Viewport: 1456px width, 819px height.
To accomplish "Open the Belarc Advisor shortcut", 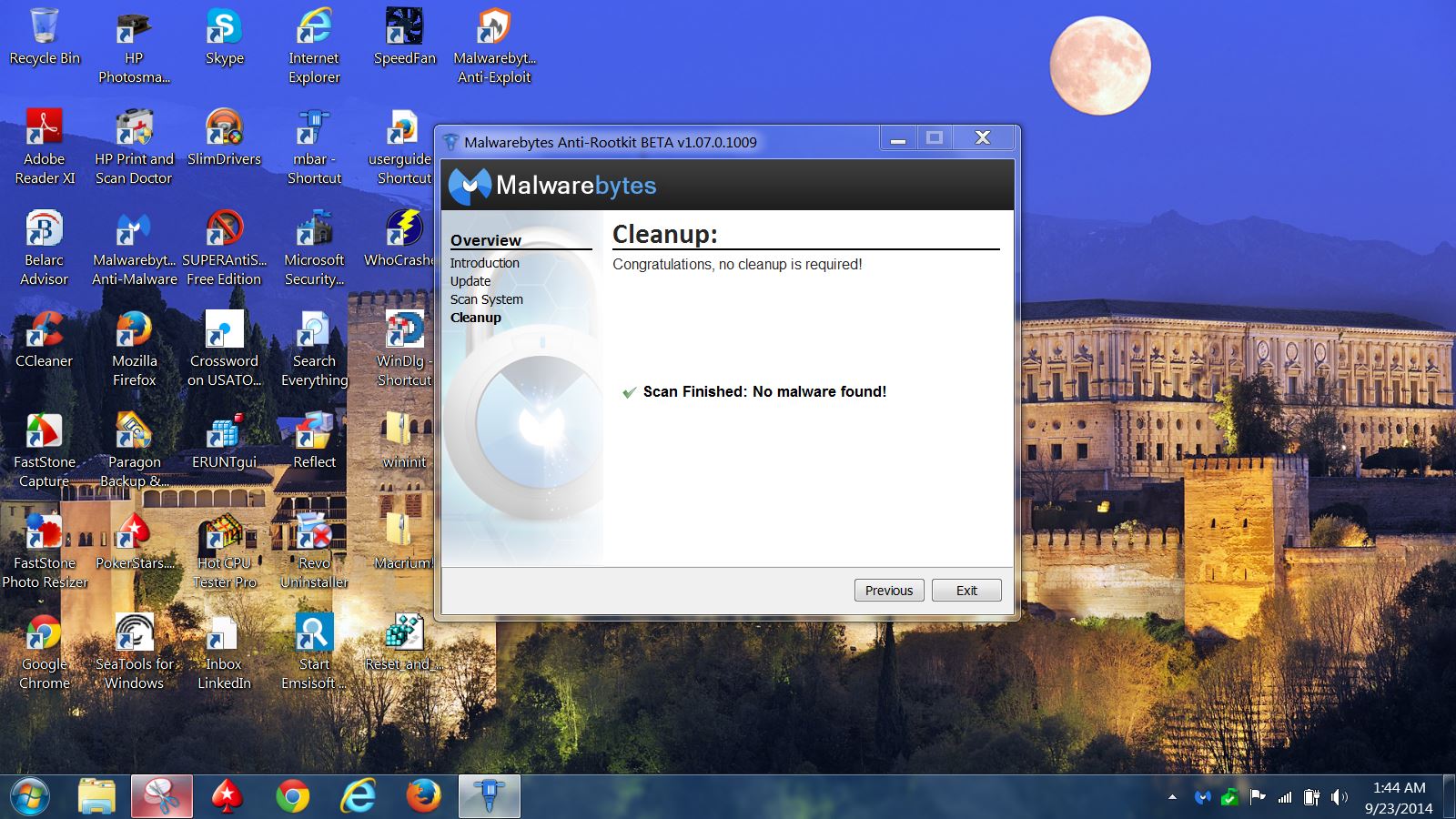I will click(45, 249).
